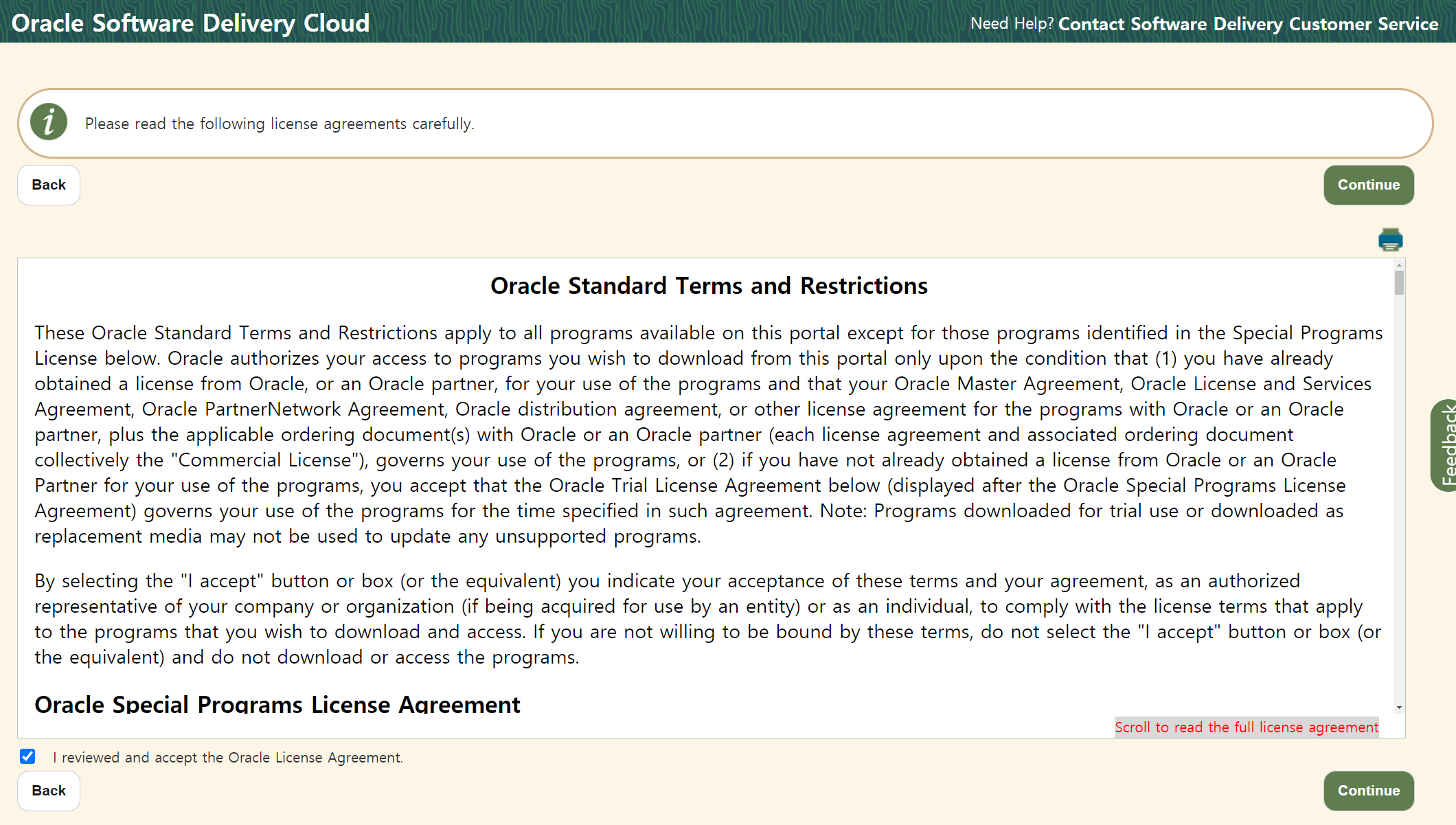Uncheck the license agreement acceptance checkbox
This screenshot has height=825, width=1456.
(27, 756)
